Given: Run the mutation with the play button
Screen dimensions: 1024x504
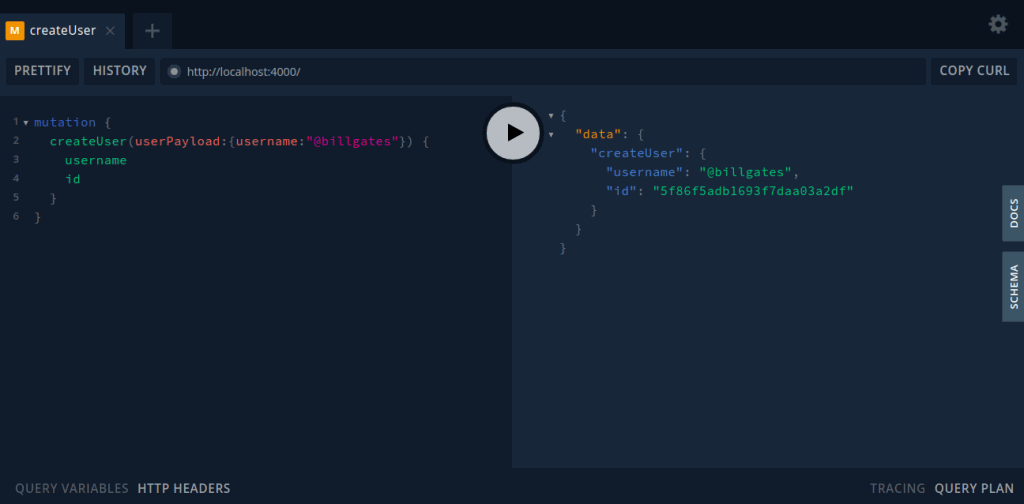Looking at the screenshot, I should (514, 133).
